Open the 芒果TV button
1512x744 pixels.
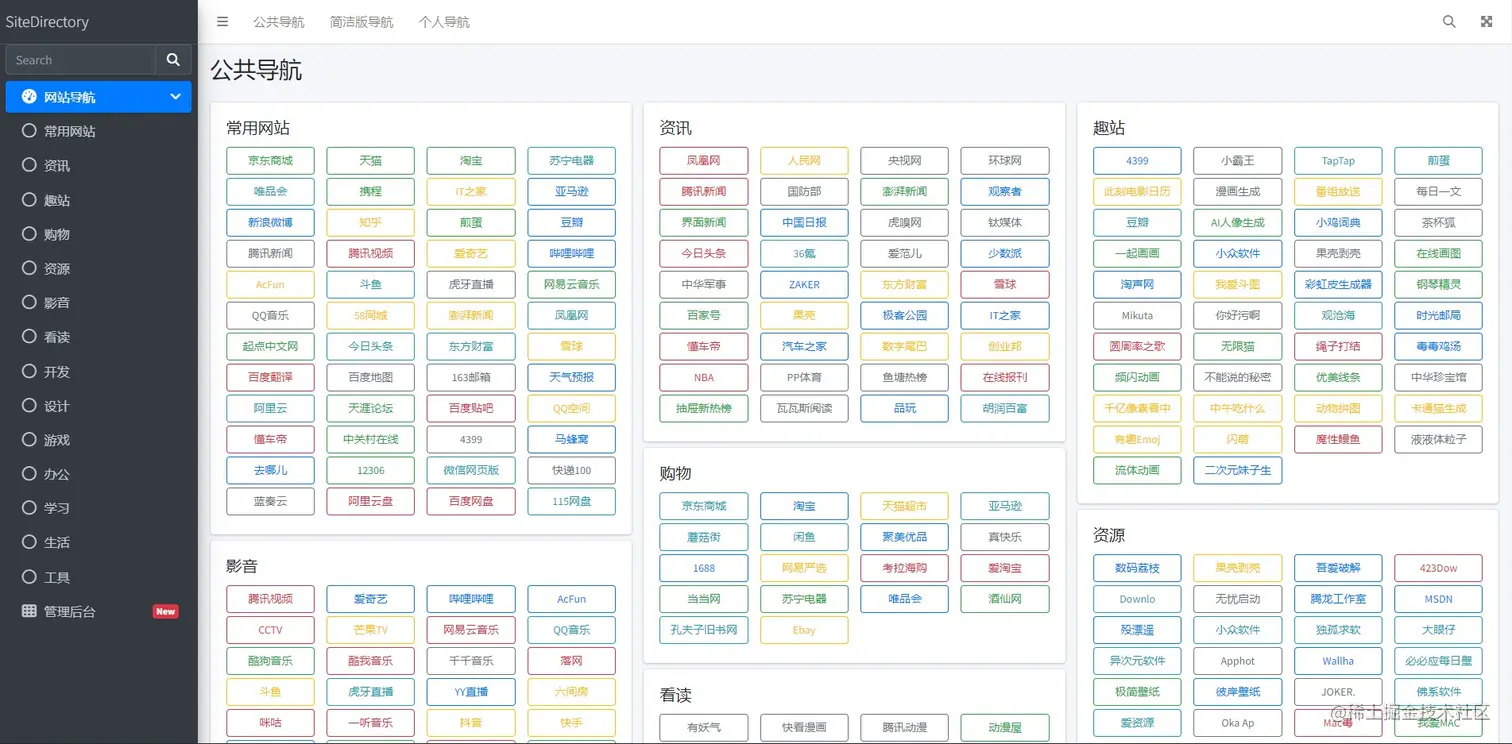370,630
